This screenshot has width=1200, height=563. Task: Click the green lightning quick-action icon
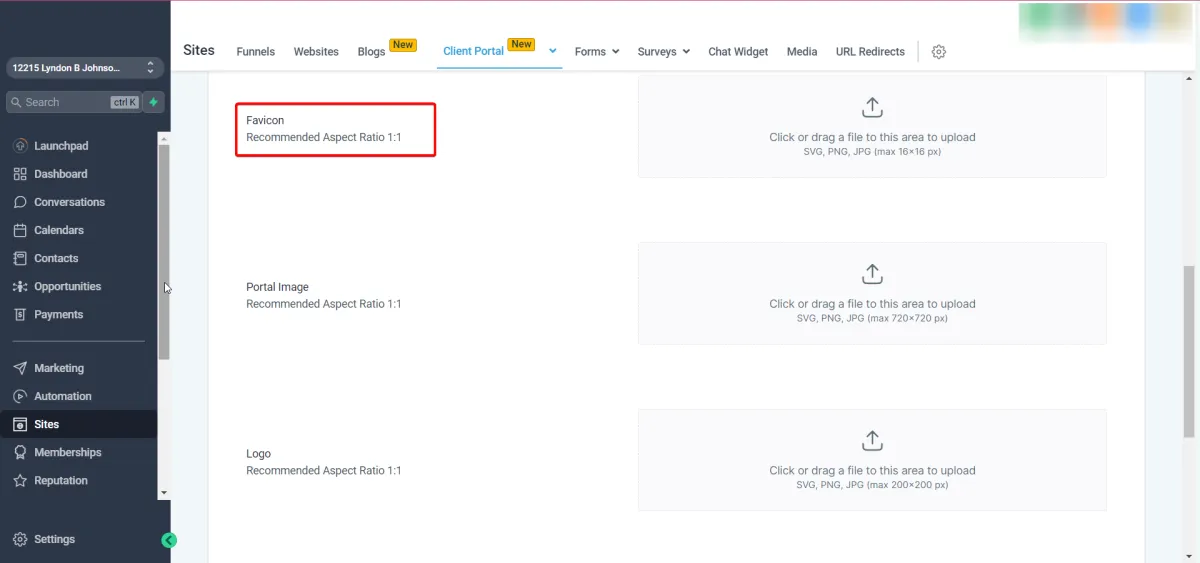point(154,102)
